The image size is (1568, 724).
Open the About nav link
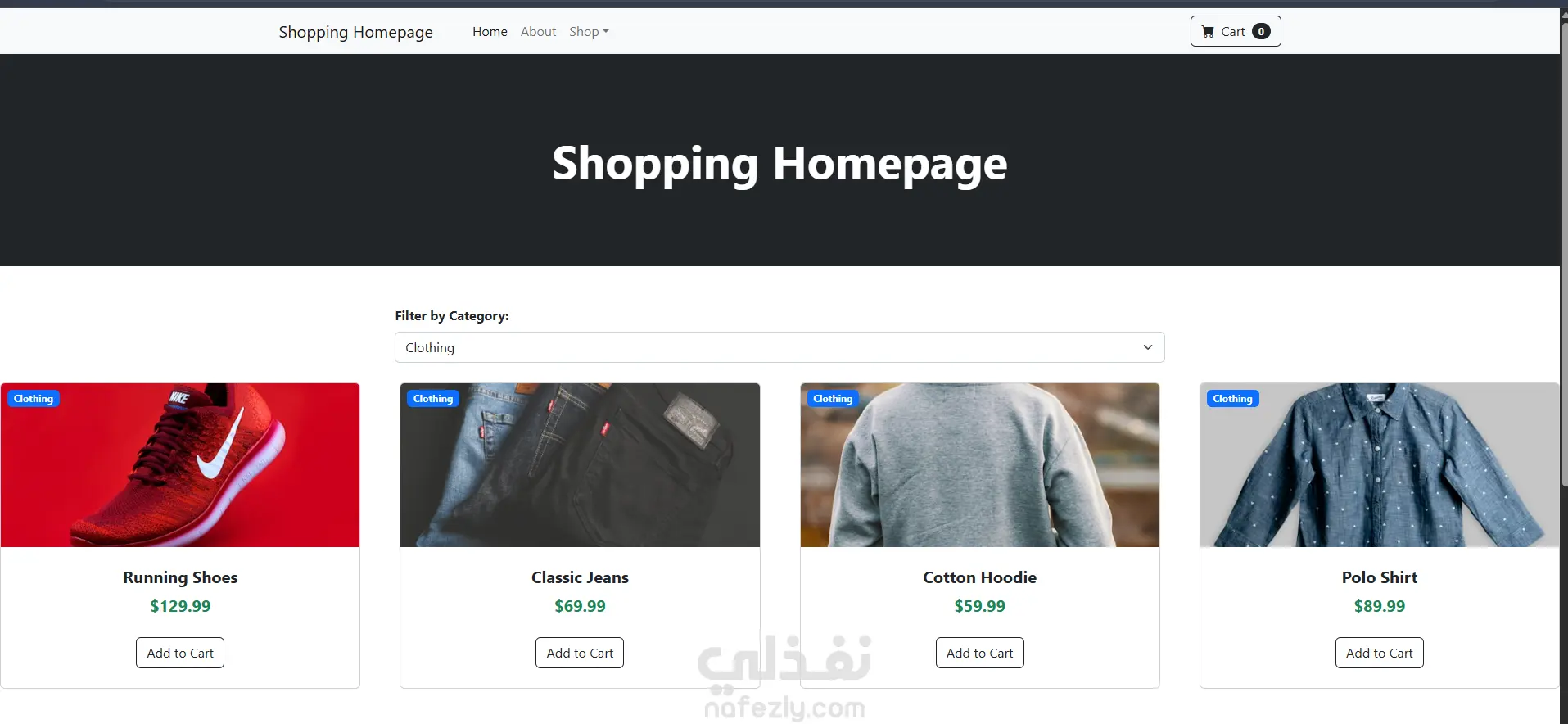538,32
